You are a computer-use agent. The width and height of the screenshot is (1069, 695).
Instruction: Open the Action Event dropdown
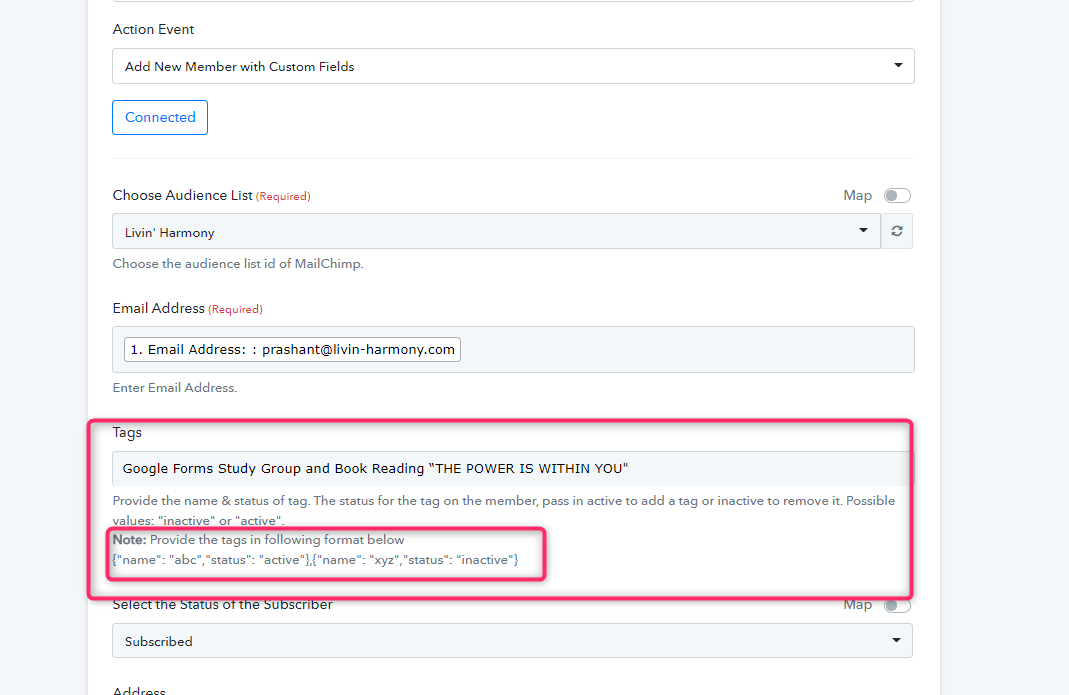pyautogui.click(x=513, y=66)
